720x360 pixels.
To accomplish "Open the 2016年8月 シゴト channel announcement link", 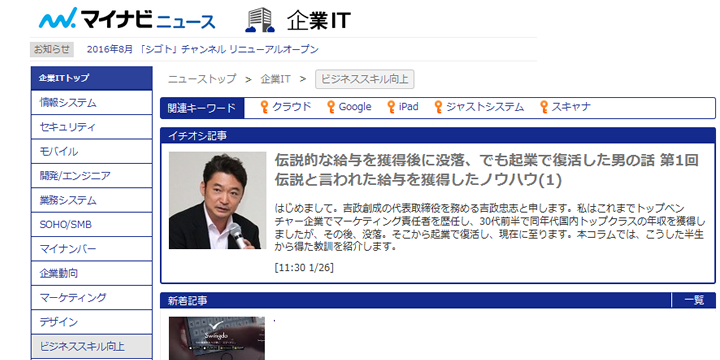I will click(x=202, y=49).
